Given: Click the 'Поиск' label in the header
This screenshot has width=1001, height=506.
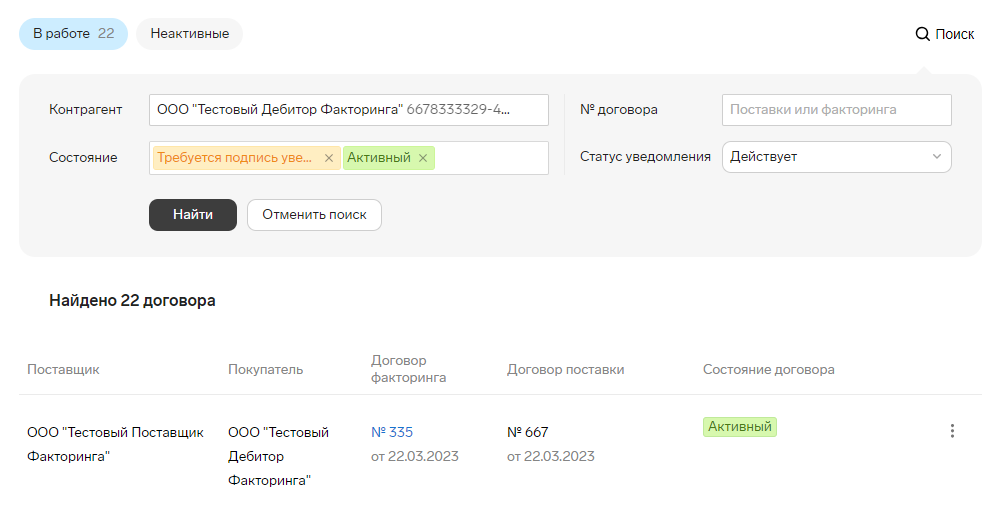Looking at the screenshot, I should click(954, 34).
